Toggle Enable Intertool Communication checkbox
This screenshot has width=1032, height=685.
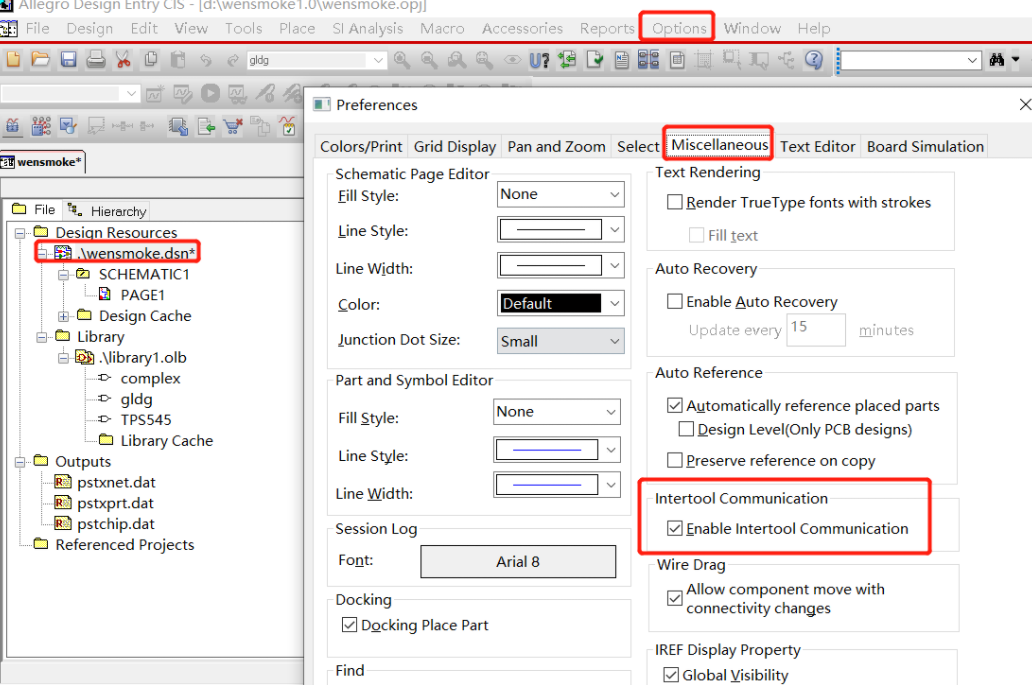pyautogui.click(x=675, y=528)
